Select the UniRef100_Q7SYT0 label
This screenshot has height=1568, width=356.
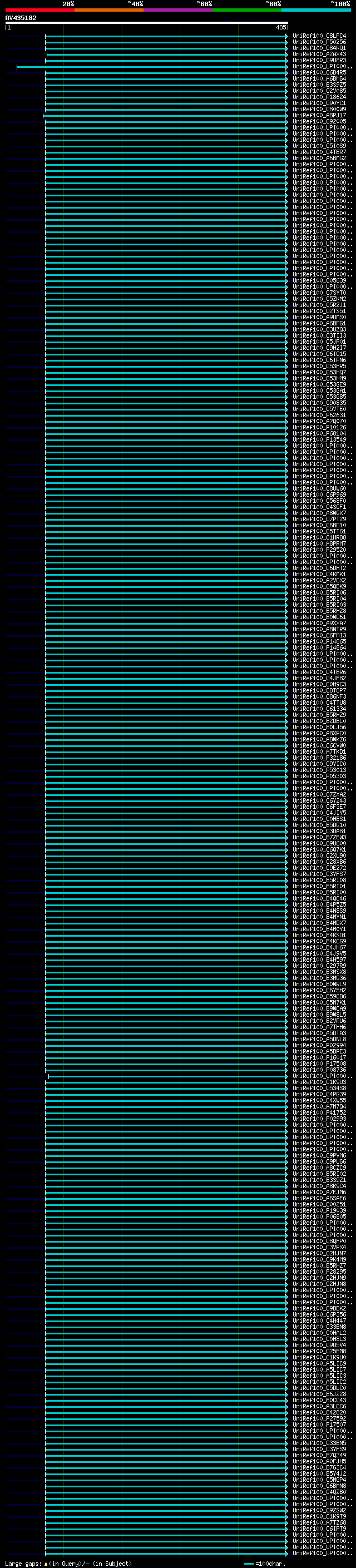point(319,293)
